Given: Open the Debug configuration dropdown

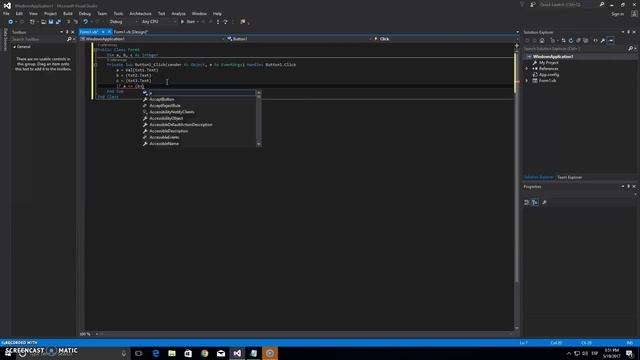Looking at the screenshot, I should click(x=123, y=22).
